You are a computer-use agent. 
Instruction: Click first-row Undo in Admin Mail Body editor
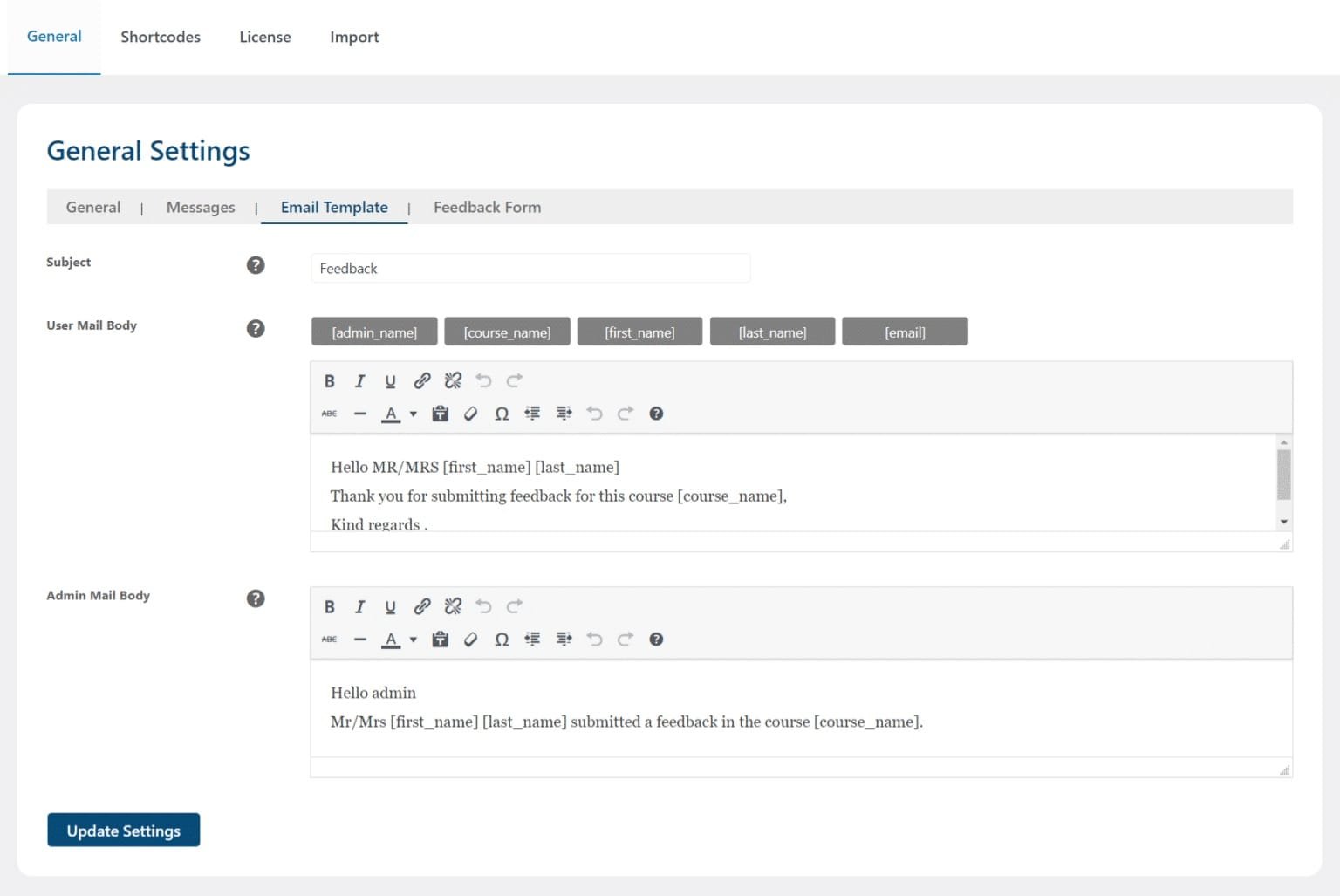[x=483, y=606]
